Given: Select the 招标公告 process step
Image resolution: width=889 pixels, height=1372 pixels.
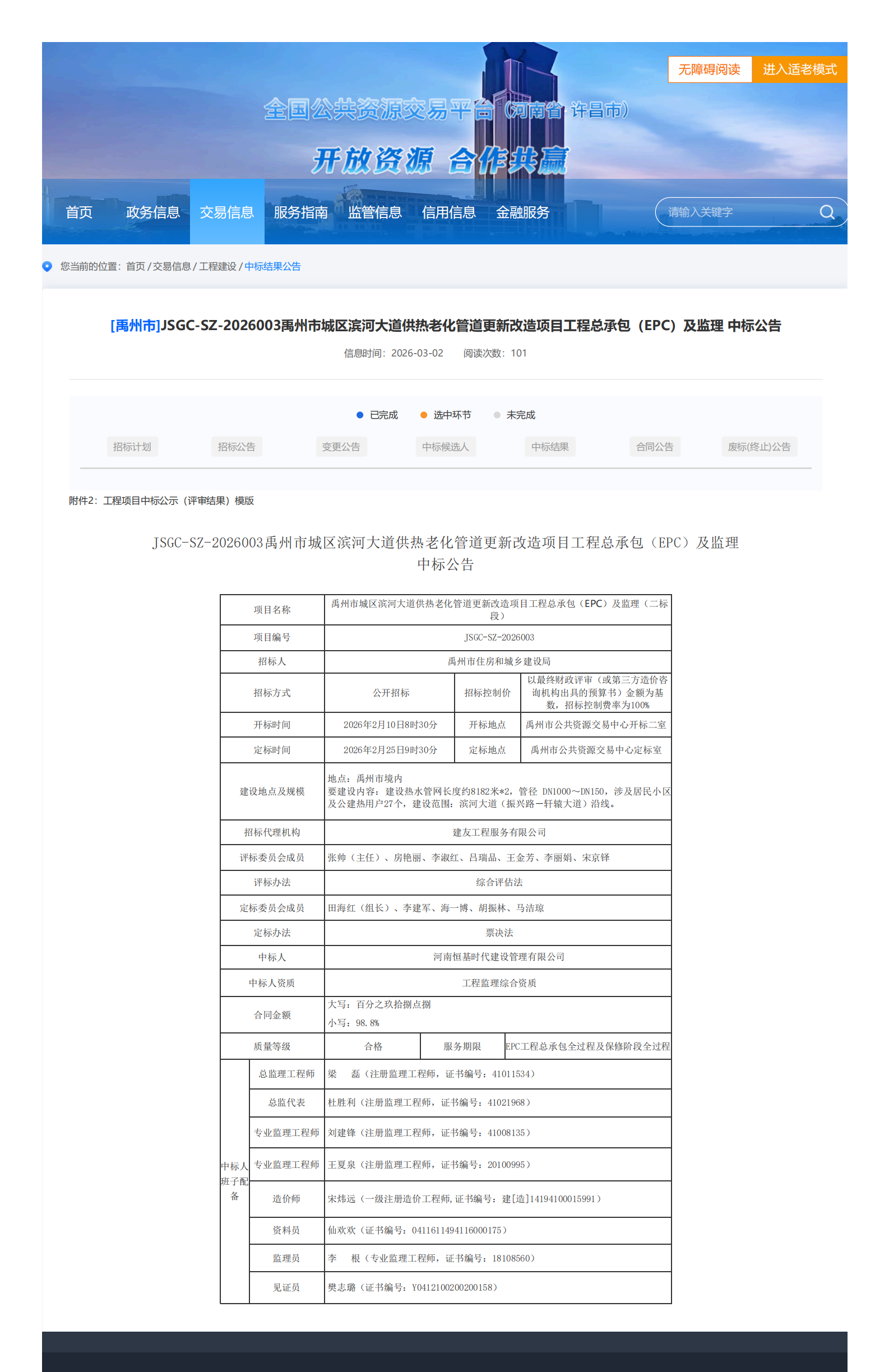Looking at the screenshot, I should point(237,447).
